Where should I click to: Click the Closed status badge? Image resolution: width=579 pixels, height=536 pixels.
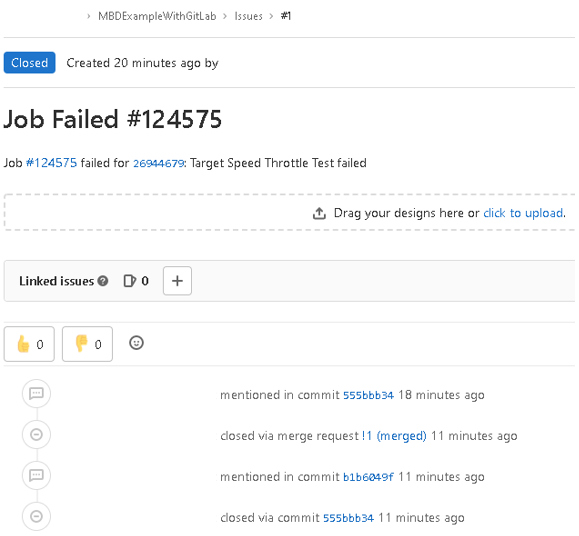30,63
